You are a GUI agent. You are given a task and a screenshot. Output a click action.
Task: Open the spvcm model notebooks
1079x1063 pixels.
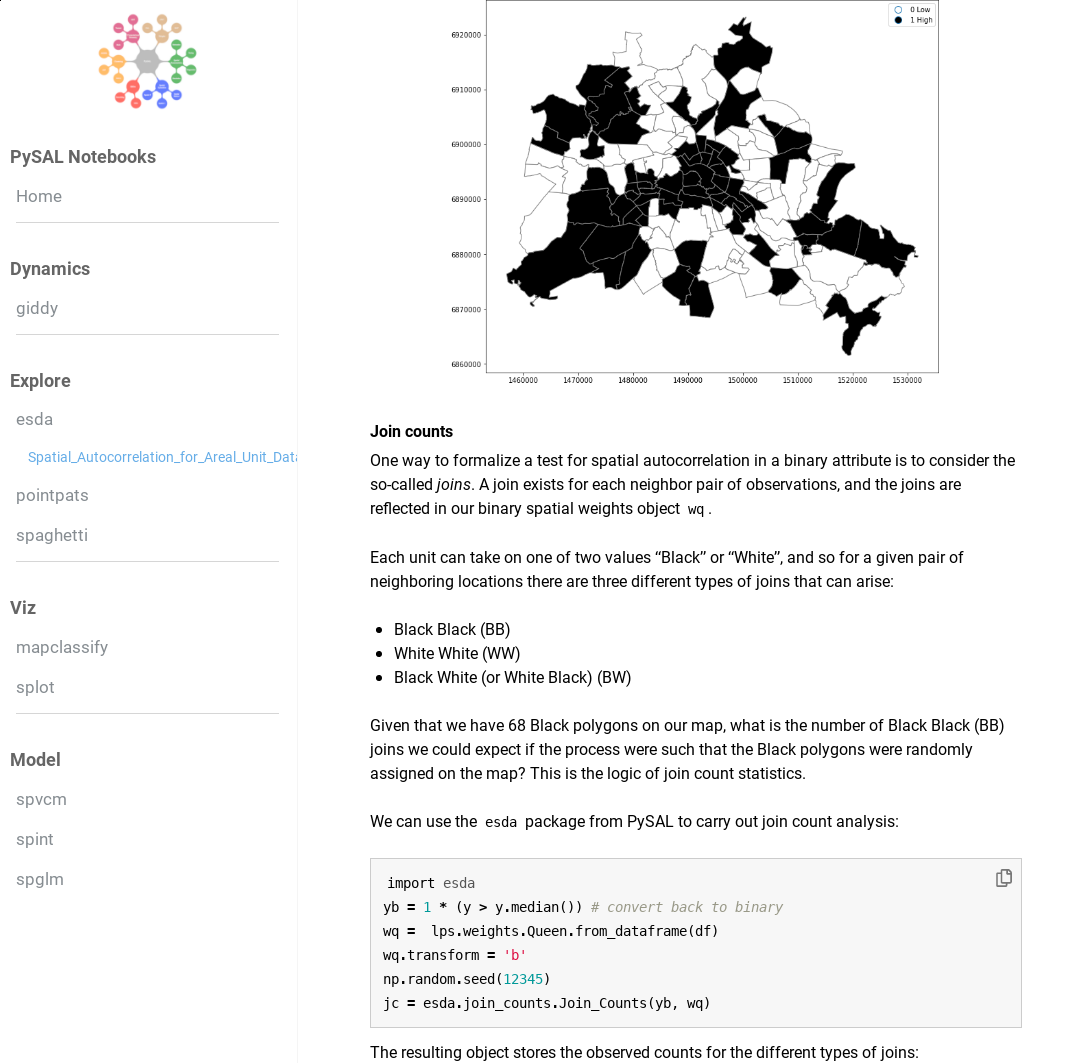[x=41, y=799]
